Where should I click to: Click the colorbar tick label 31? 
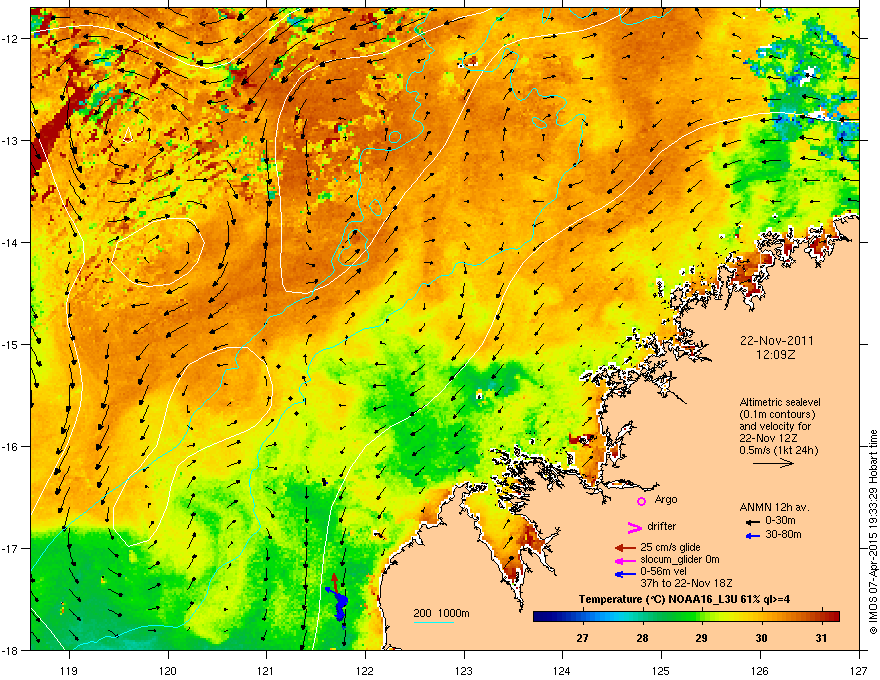(x=822, y=638)
